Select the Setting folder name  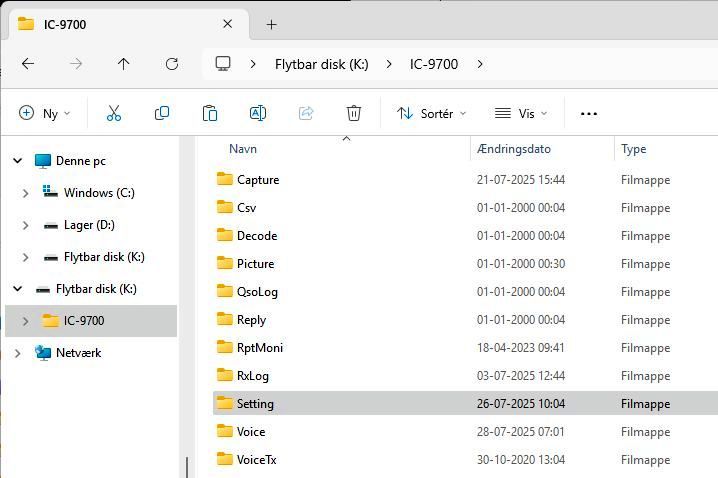[x=255, y=403]
